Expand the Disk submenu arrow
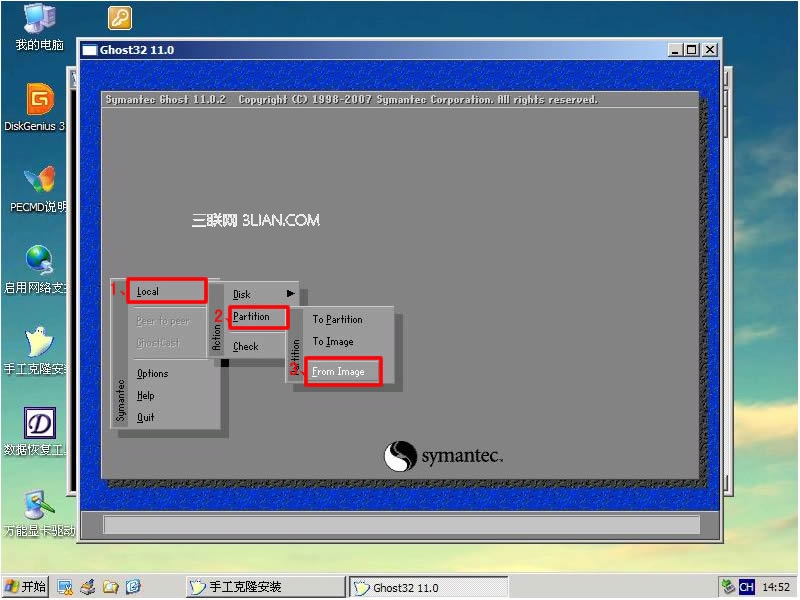Viewport: 800px width, 600px height. [x=290, y=293]
